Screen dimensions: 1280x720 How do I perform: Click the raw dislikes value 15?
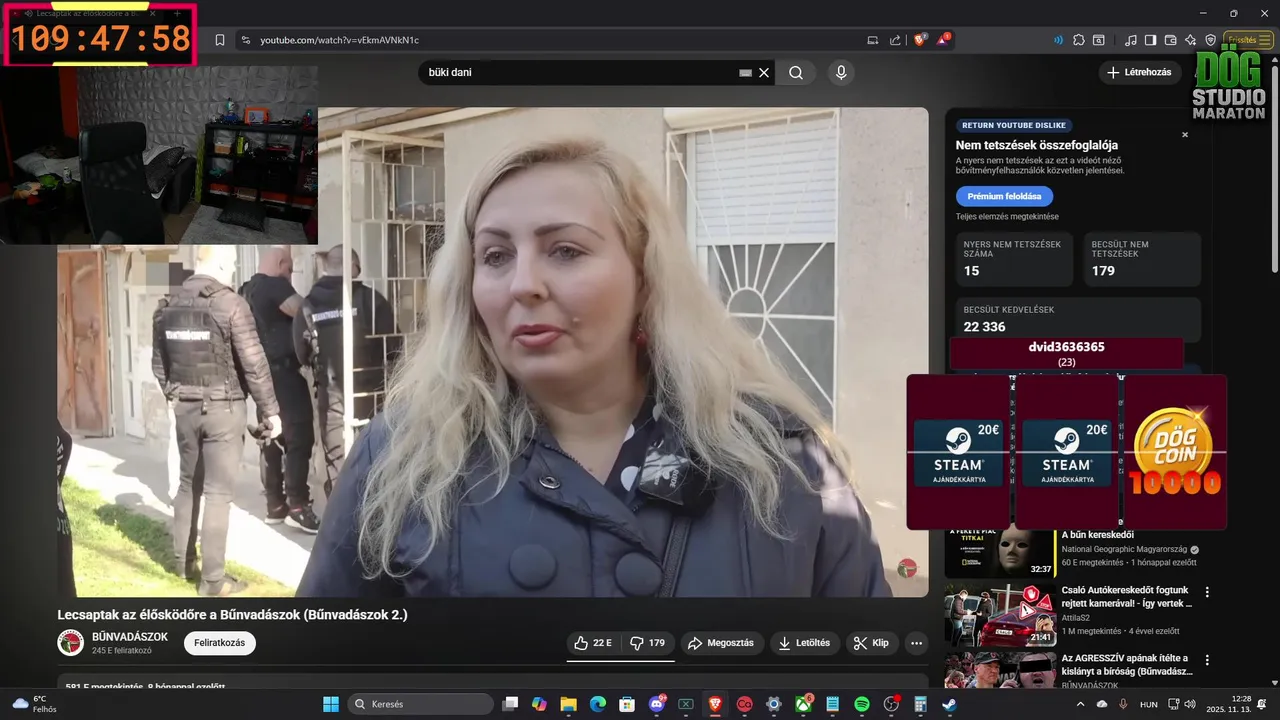[971, 271]
